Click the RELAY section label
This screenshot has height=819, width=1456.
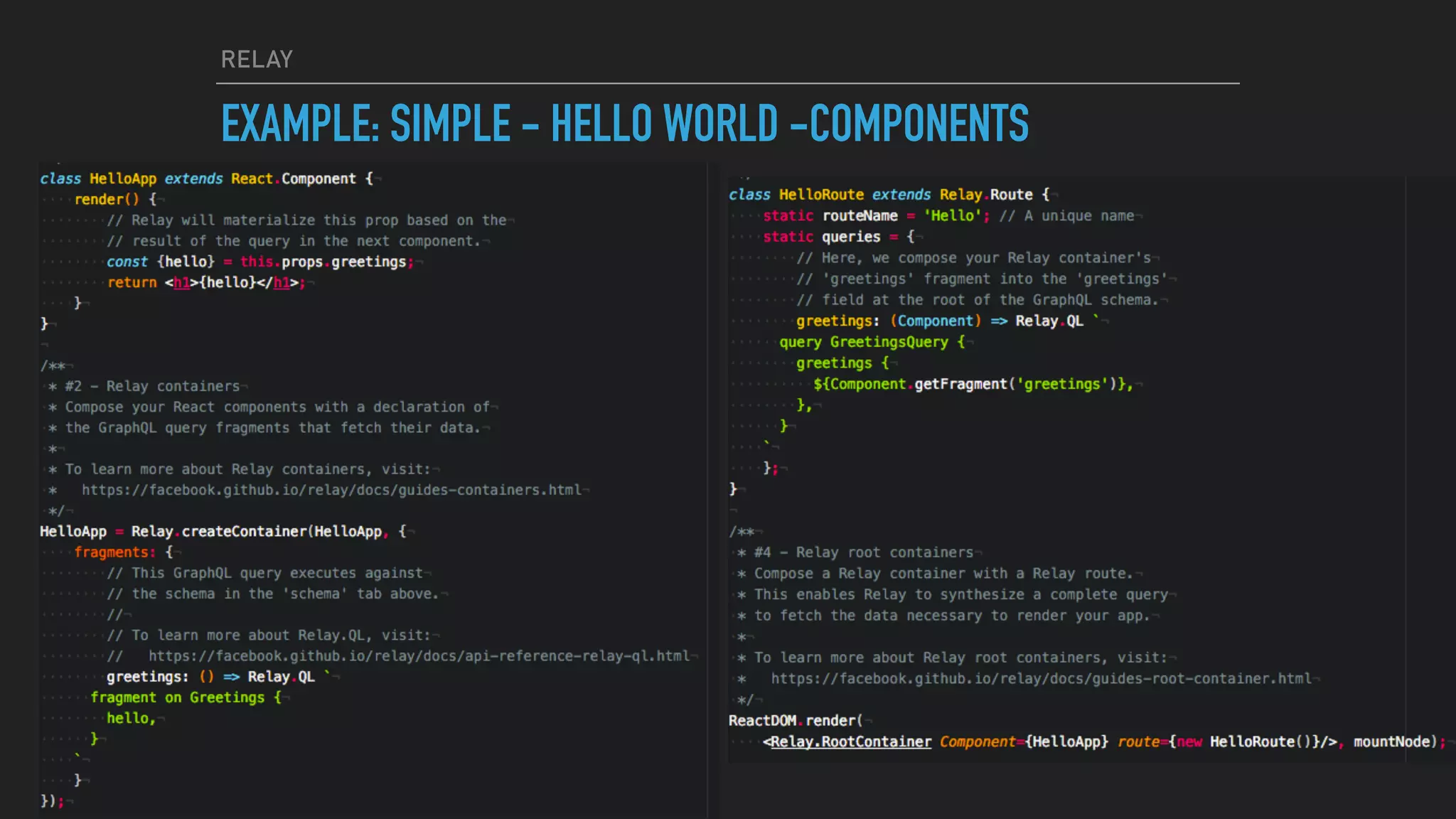pos(257,59)
